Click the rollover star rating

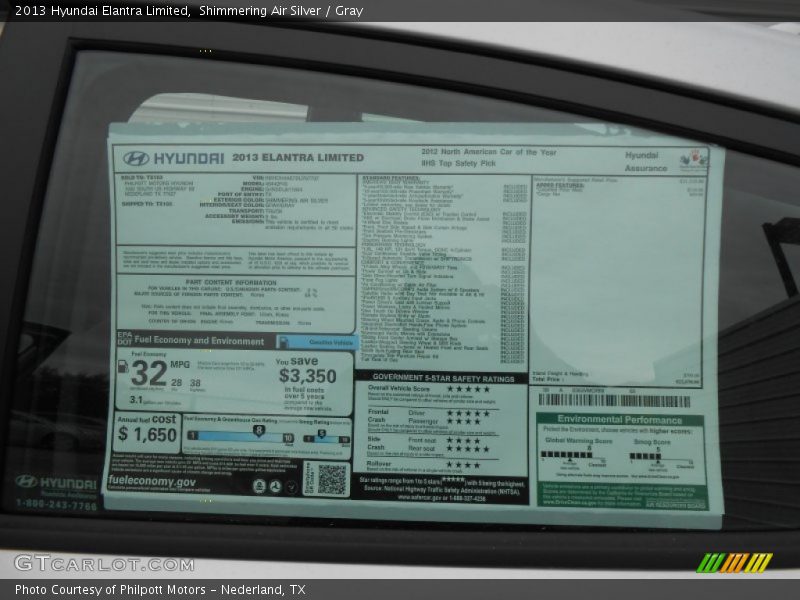coord(462,464)
